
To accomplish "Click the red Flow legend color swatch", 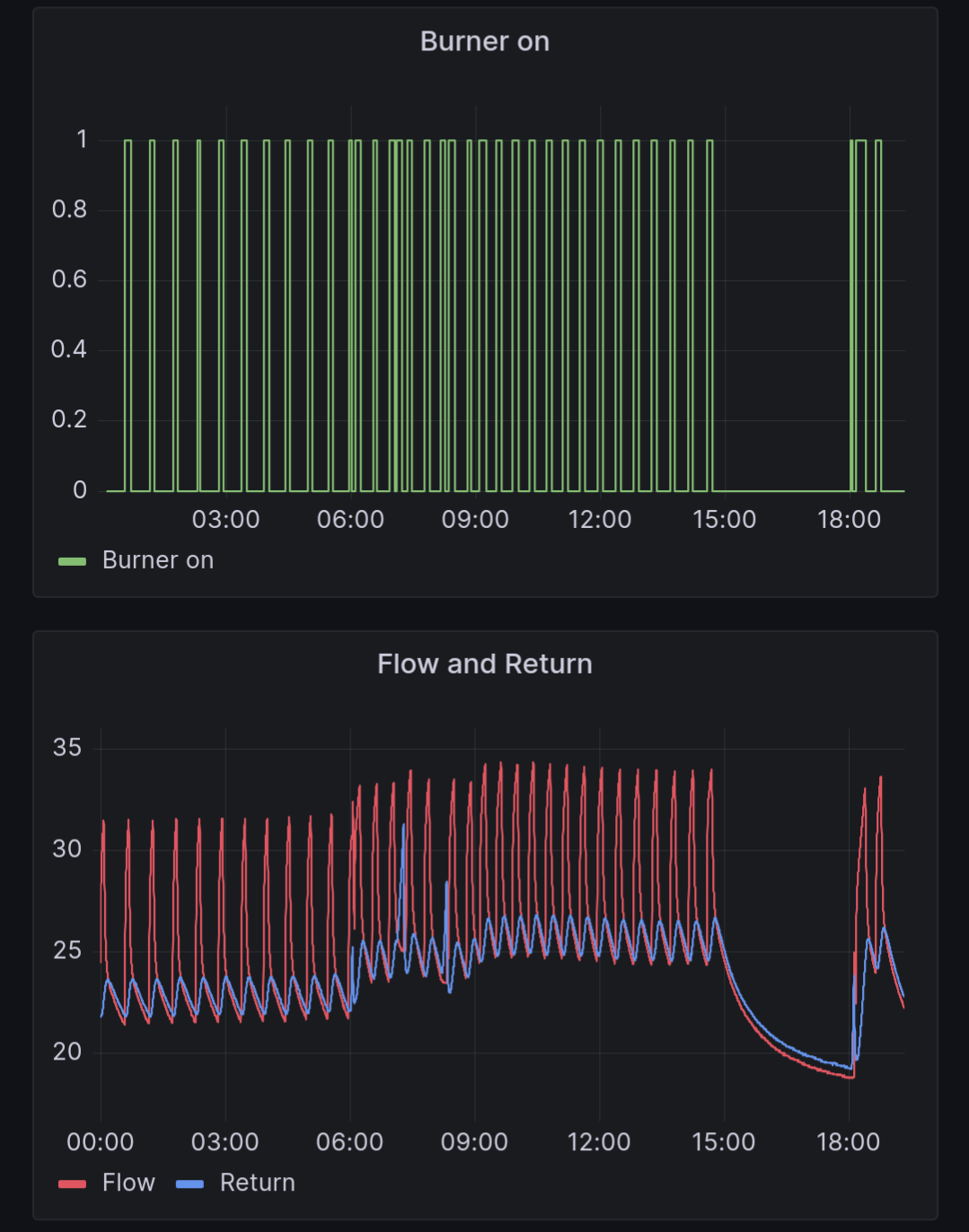I will click(x=72, y=1184).
